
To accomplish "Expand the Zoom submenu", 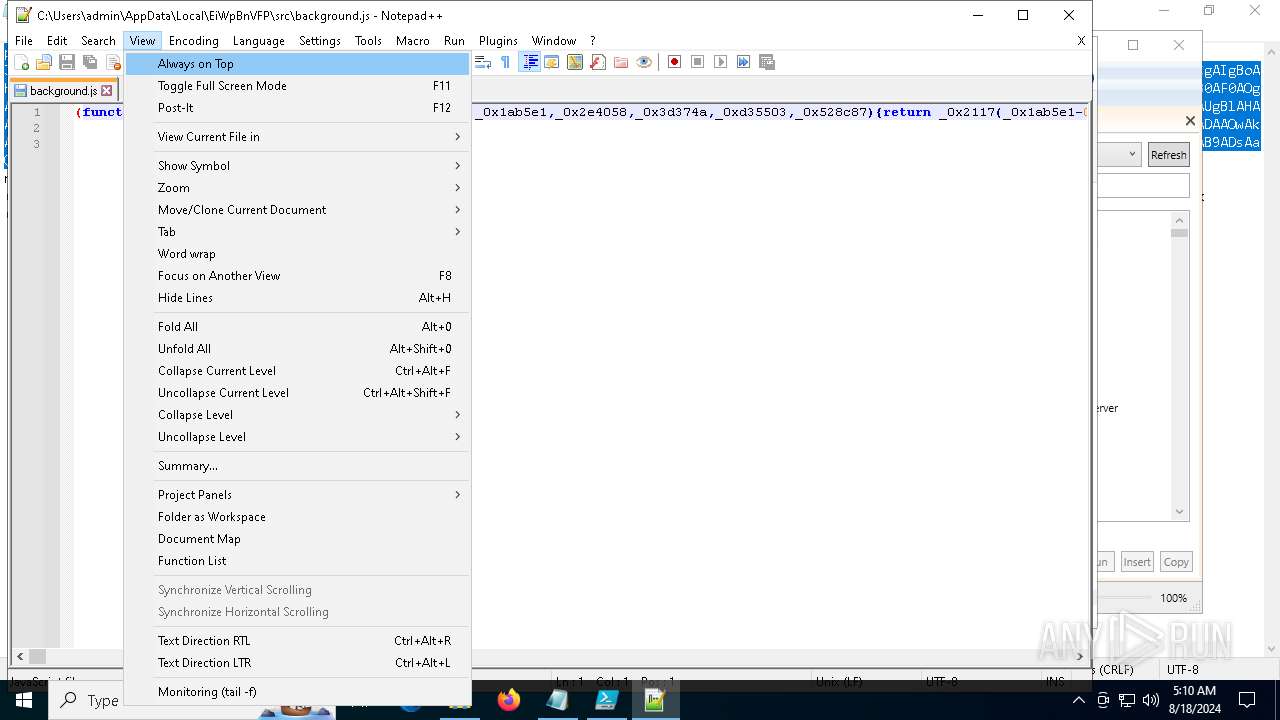I will [297, 188].
